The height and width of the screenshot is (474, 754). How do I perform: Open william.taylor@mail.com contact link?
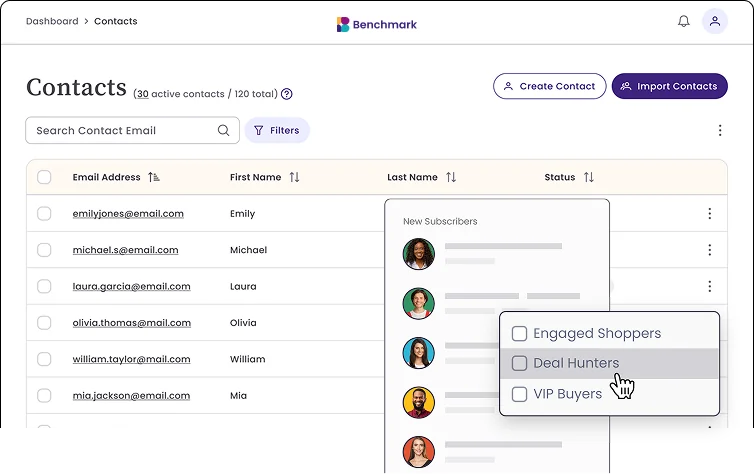[131, 359]
